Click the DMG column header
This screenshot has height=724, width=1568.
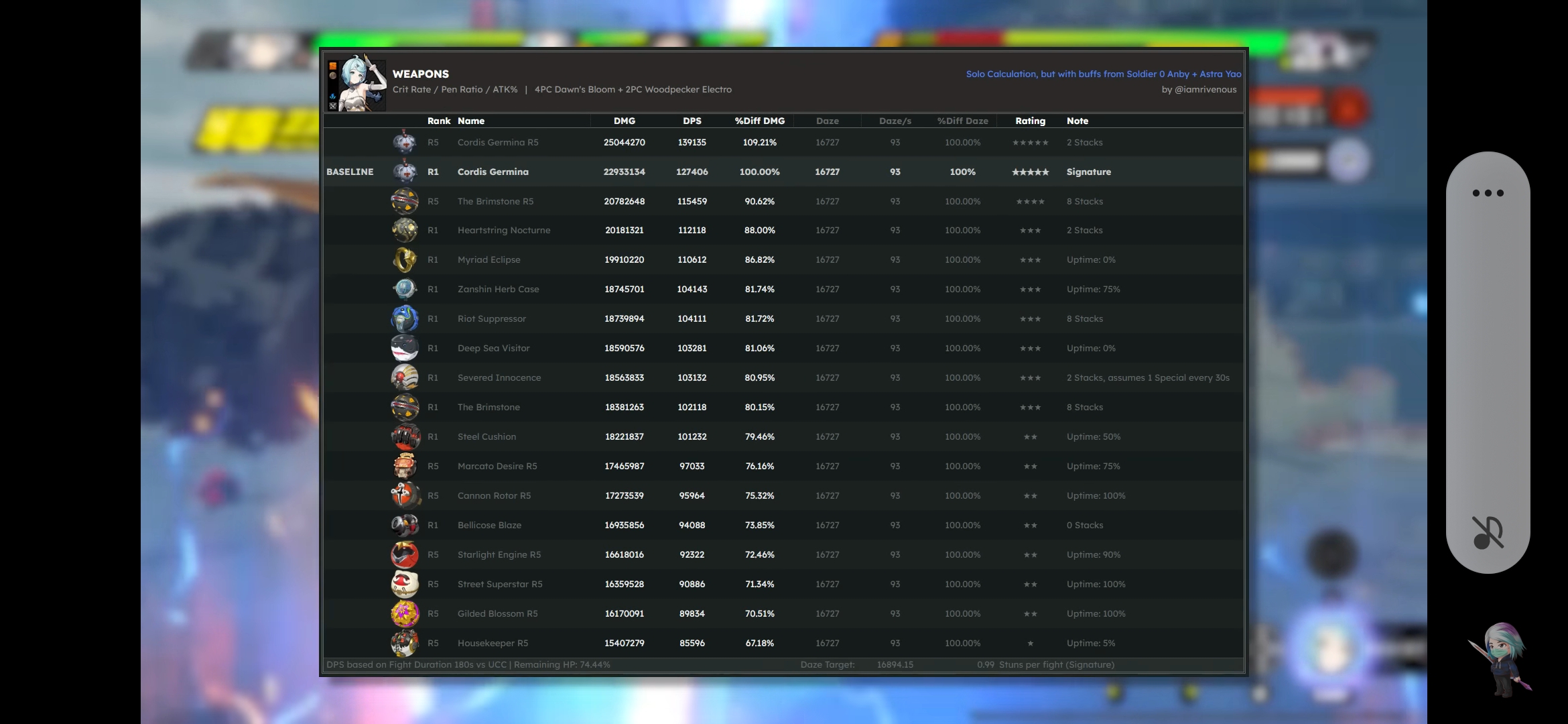(624, 121)
